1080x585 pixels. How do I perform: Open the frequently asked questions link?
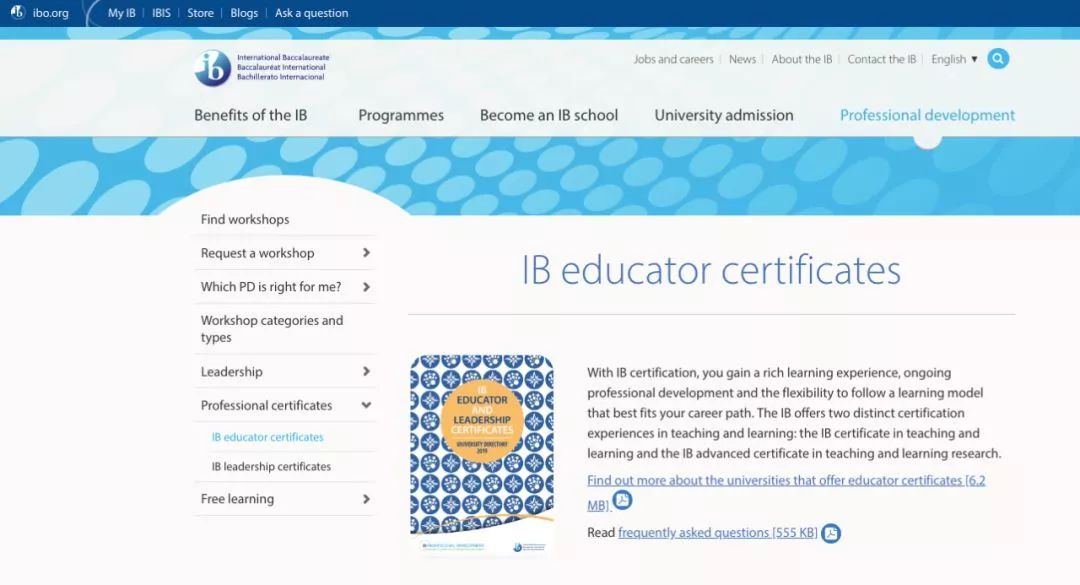tap(717, 533)
